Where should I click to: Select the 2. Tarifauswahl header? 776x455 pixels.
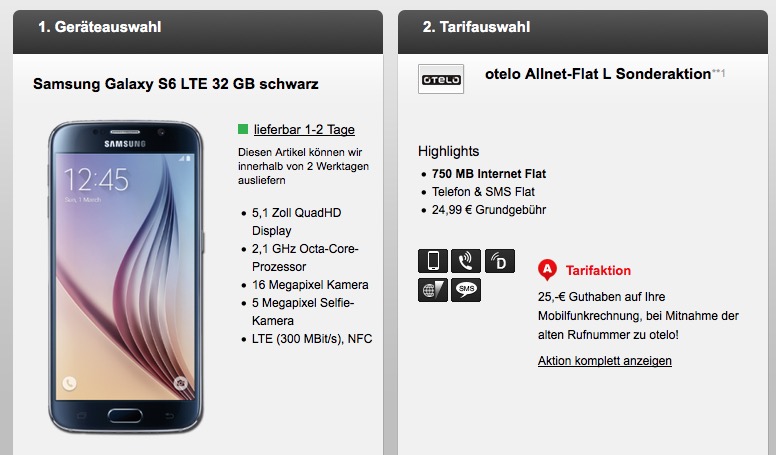583,32
